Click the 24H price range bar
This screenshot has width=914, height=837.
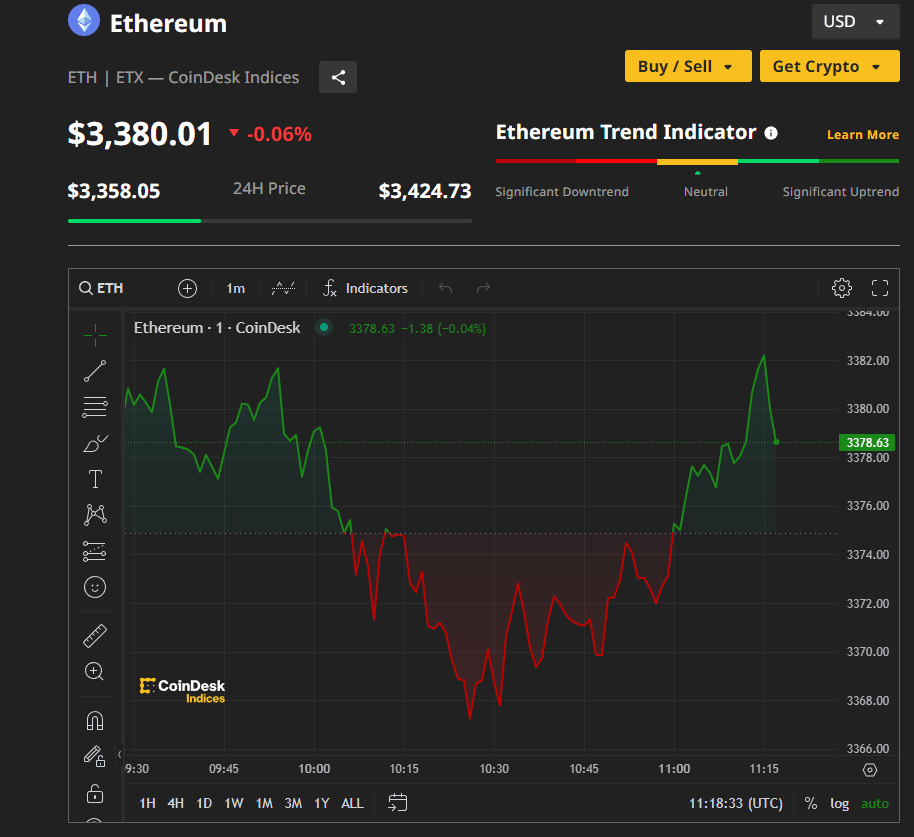pos(270,221)
